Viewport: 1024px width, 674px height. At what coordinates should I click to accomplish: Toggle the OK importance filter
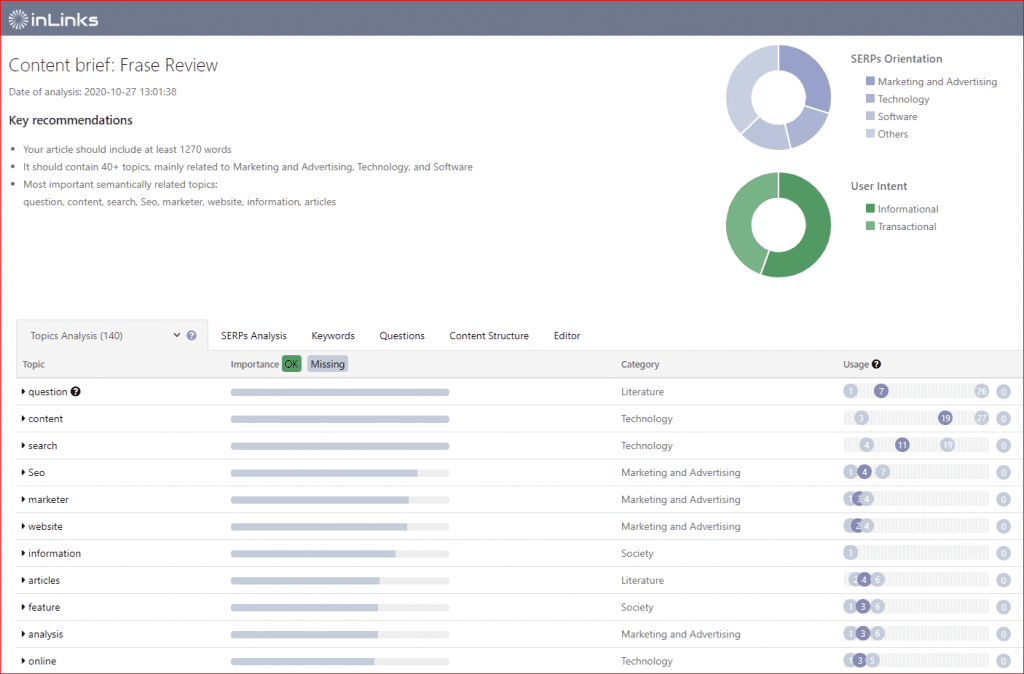tap(291, 364)
